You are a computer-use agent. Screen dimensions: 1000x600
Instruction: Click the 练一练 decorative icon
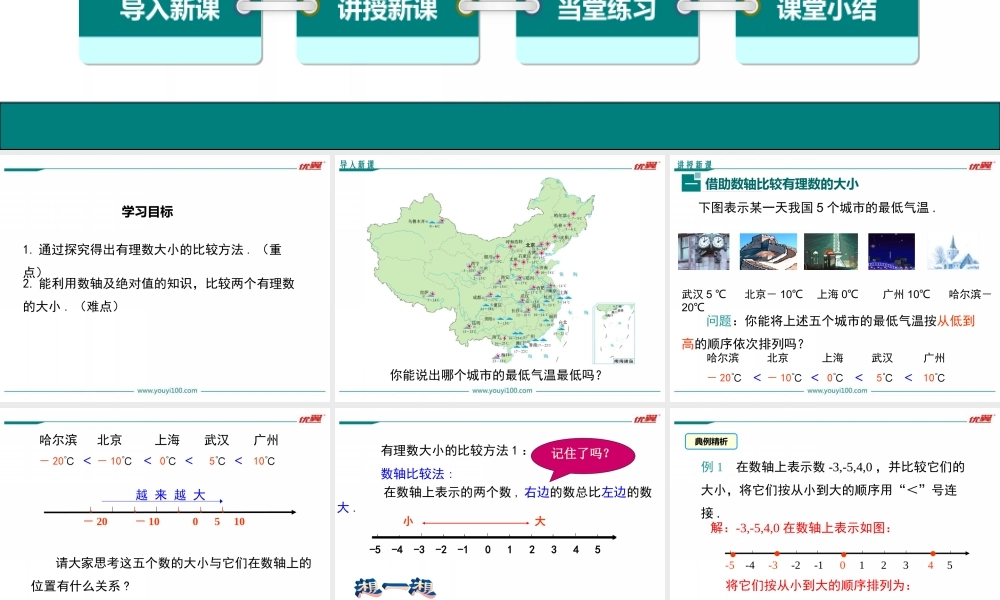pos(395,587)
